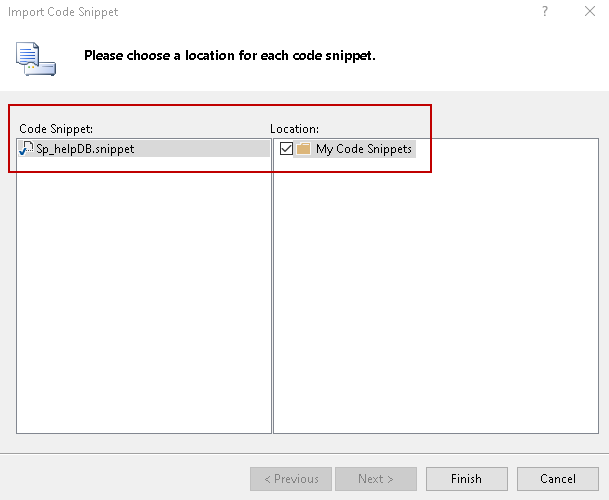Close the Import Code Snippet dialog
Image resolution: width=609 pixels, height=500 pixels.
point(590,11)
